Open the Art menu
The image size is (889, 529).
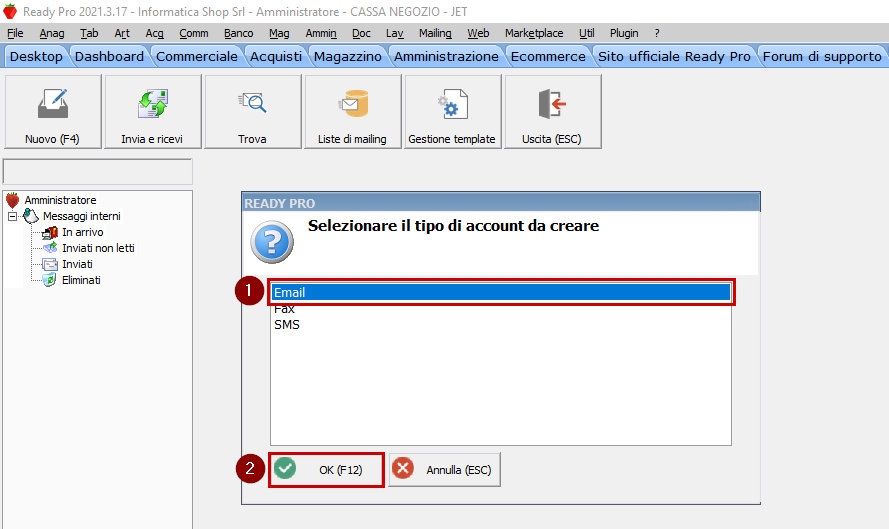[x=122, y=33]
